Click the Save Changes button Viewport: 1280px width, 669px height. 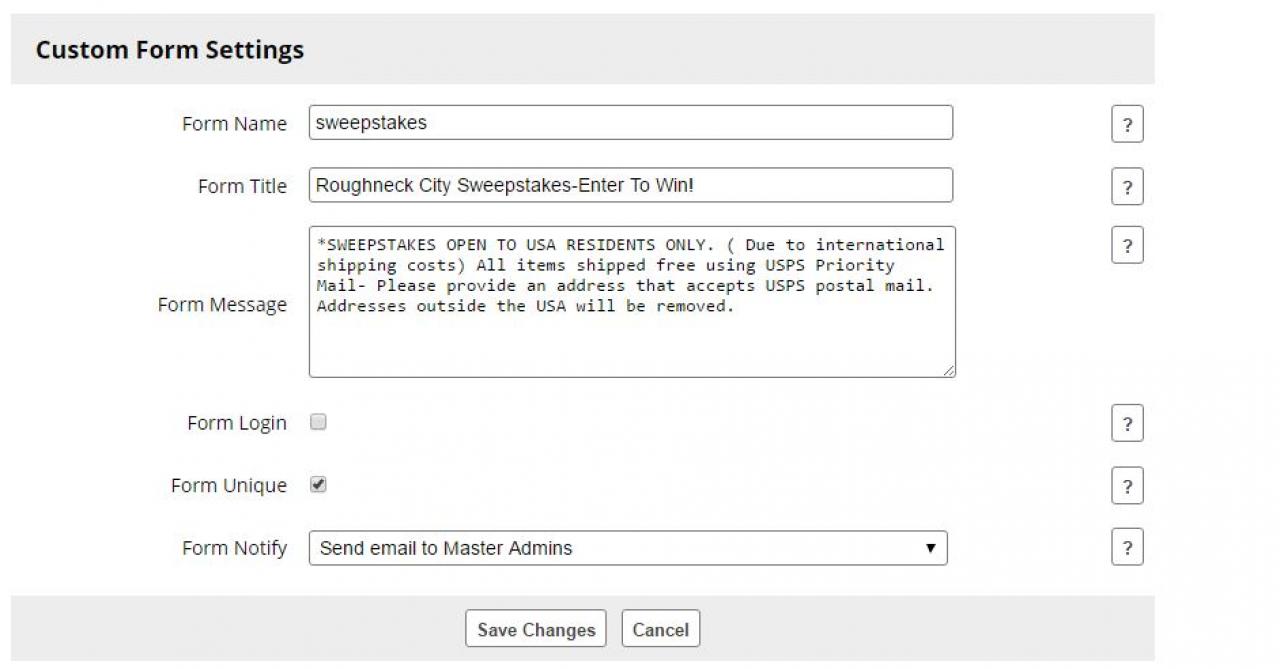click(536, 629)
